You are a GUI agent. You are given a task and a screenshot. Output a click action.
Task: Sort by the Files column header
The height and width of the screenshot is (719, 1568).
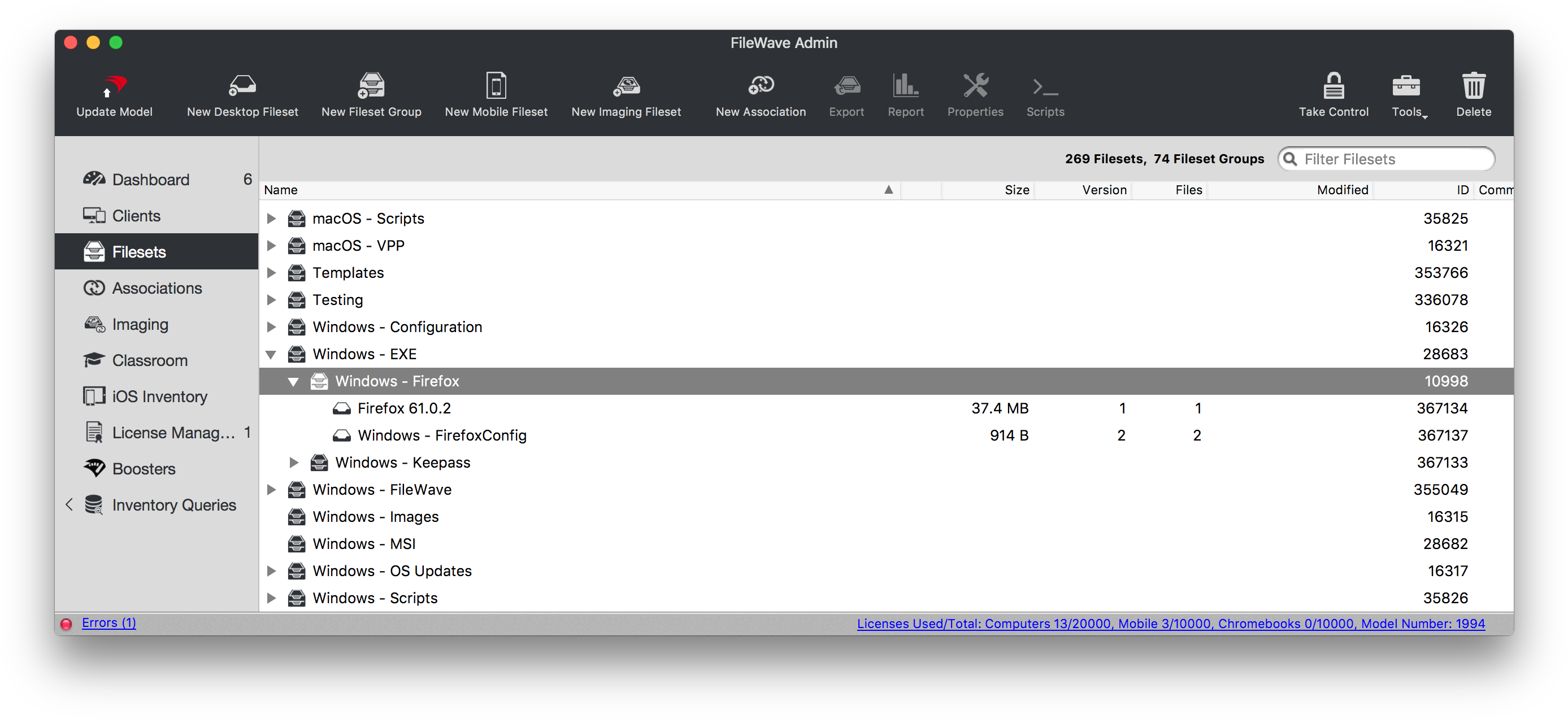[1169, 190]
